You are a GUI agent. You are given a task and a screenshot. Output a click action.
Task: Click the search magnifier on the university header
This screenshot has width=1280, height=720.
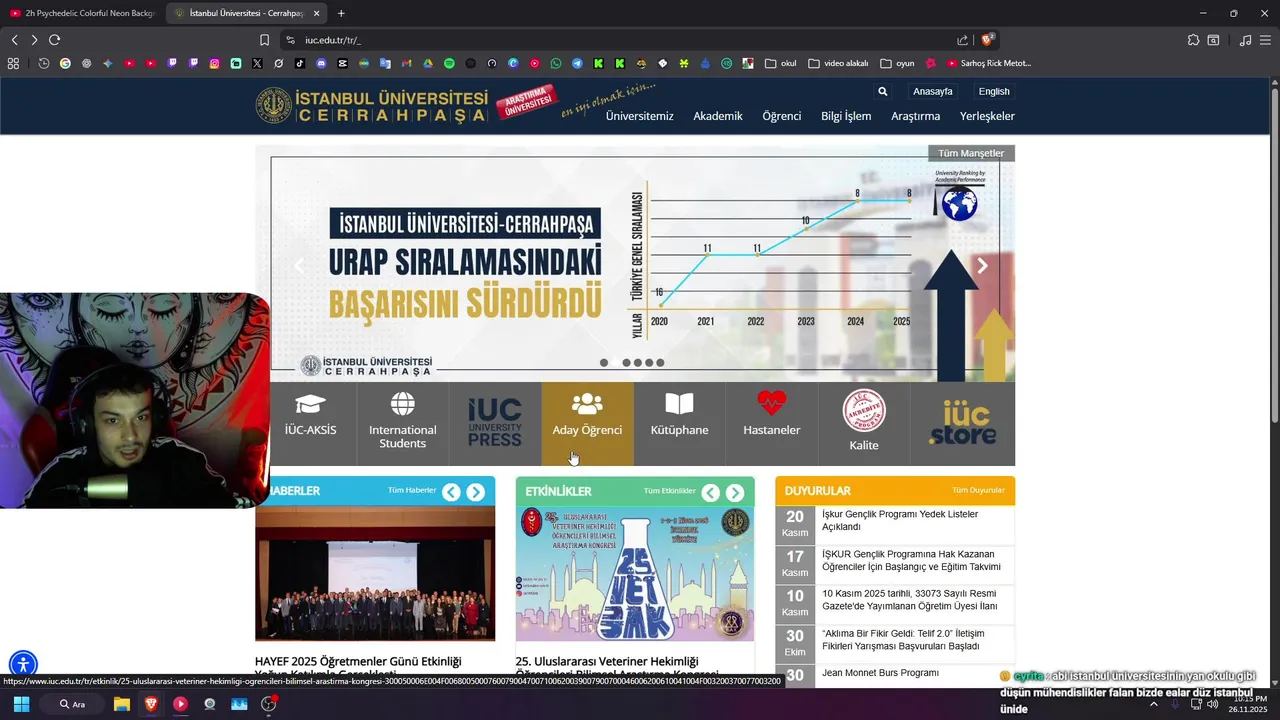pyautogui.click(x=882, y=91)
